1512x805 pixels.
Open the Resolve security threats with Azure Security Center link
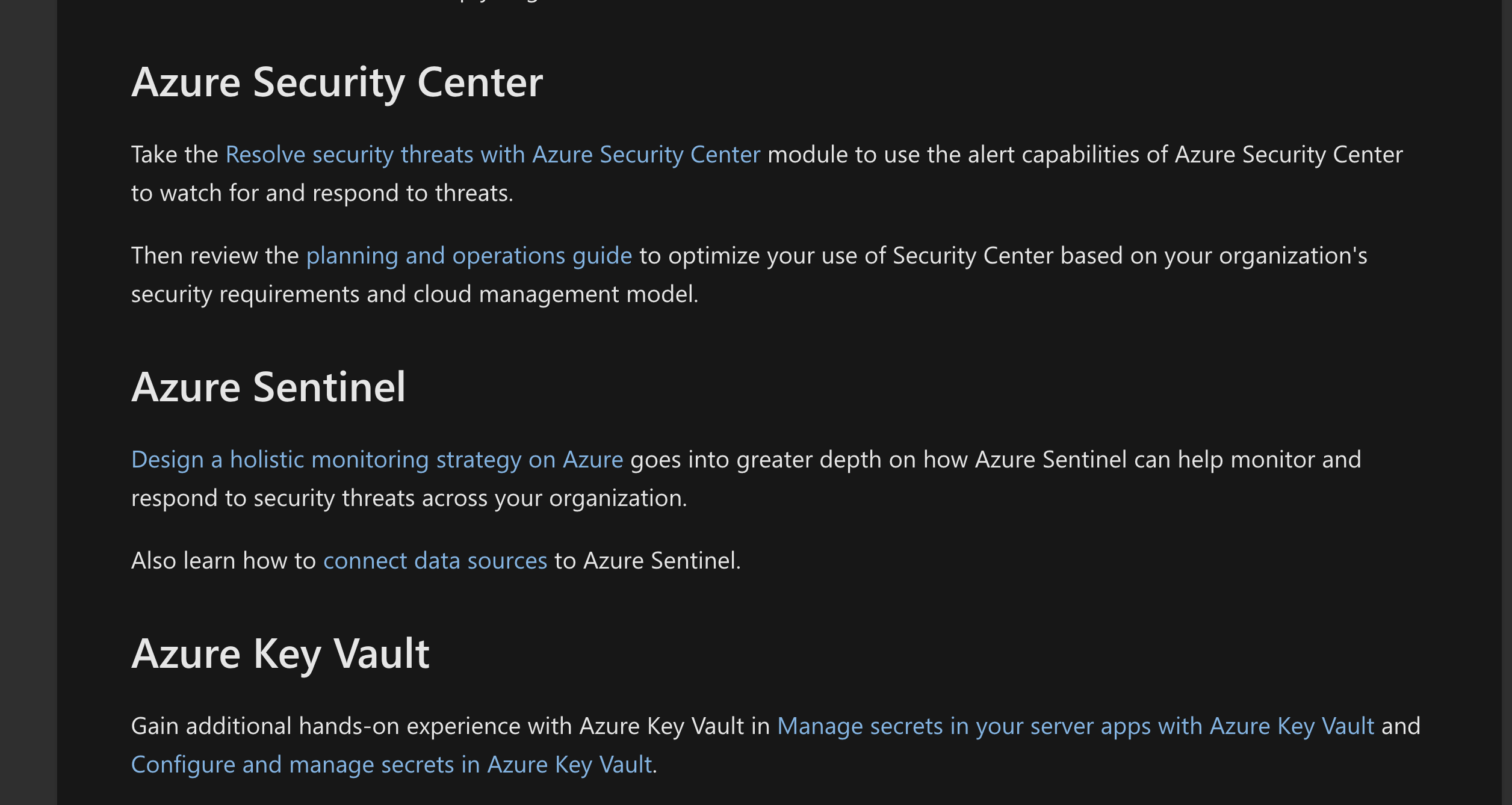[493, 155]
